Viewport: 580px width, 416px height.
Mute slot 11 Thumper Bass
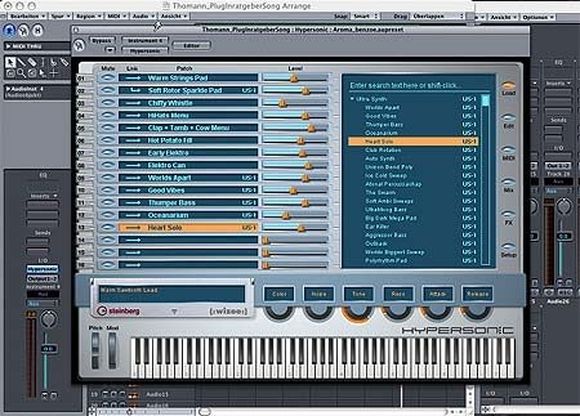point(108,203)
